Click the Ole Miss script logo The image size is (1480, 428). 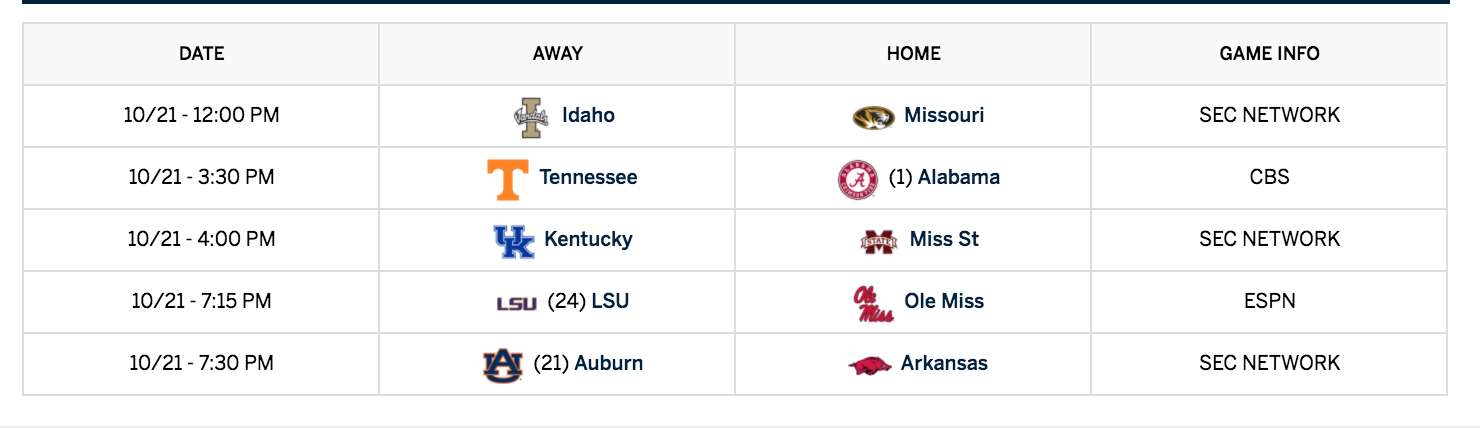(x=873, y=303)
